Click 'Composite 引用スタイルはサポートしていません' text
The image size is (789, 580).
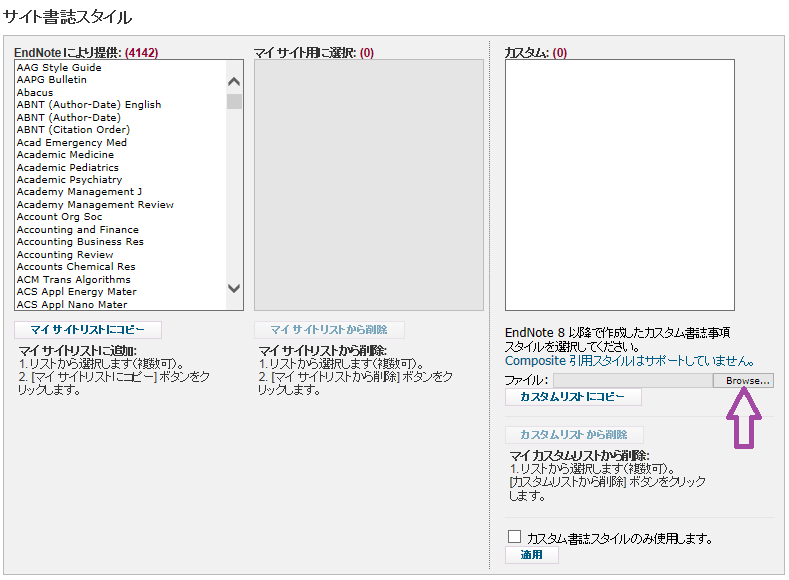(x=629, y=361)
